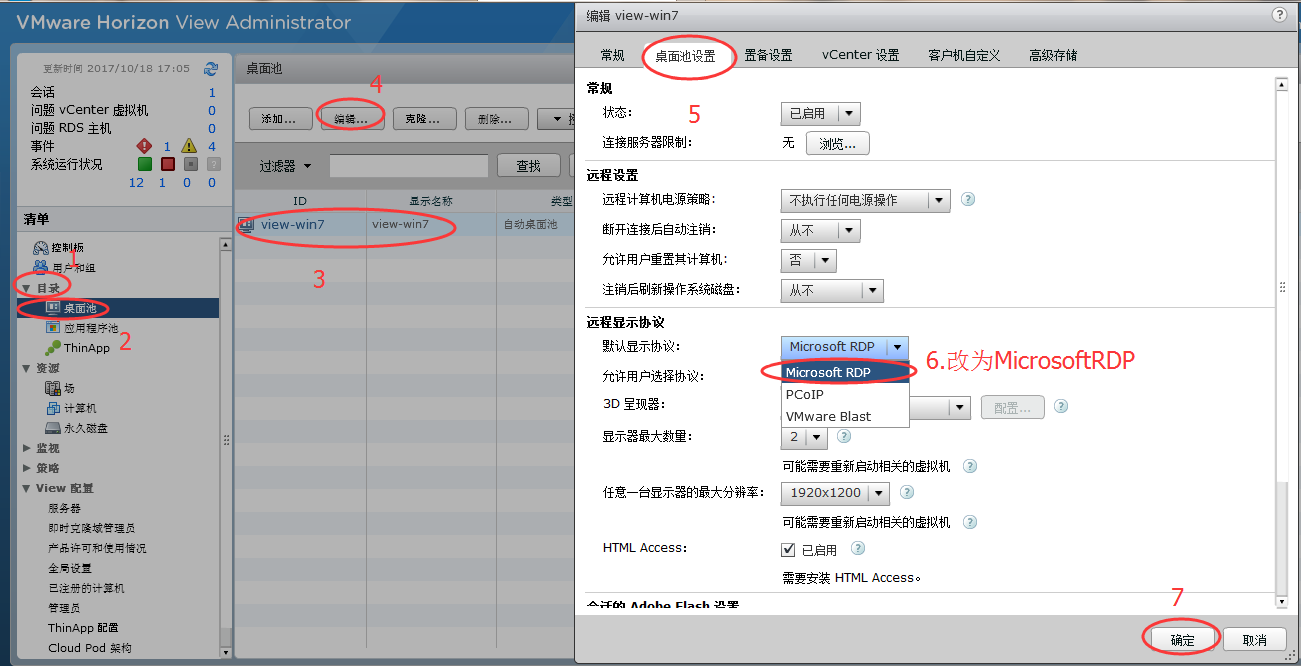Screen dimensions: 1301x666
Task: Click the view-win7 pool row icon
Action: [247, 225]
